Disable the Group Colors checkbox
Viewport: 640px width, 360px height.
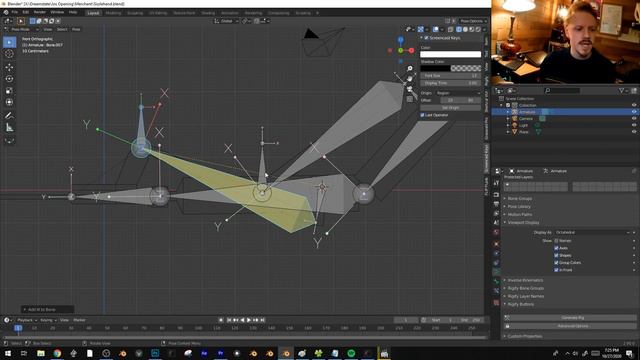(x=556, y=263)
